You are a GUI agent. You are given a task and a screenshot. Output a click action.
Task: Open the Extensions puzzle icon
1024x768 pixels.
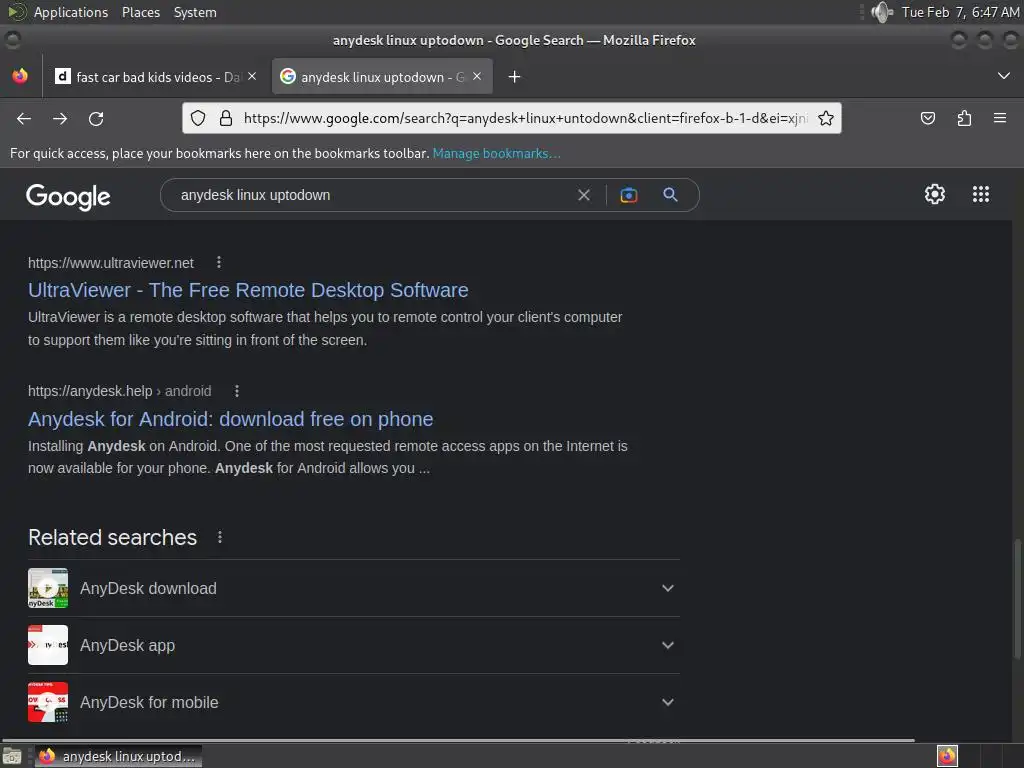[964, 118]
